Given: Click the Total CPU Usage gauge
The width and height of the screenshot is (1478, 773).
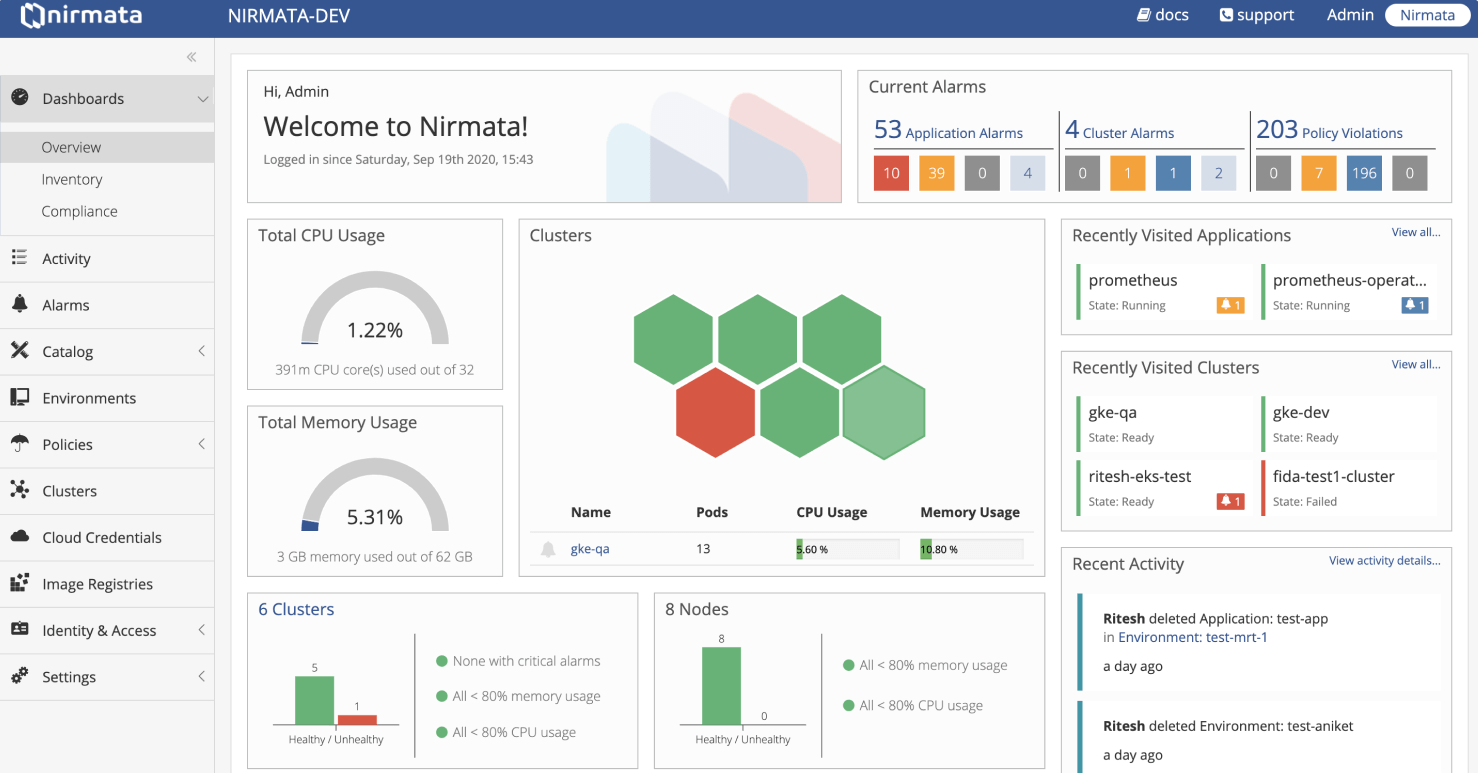Looking at the screenshot, I should tap(375, 310).
